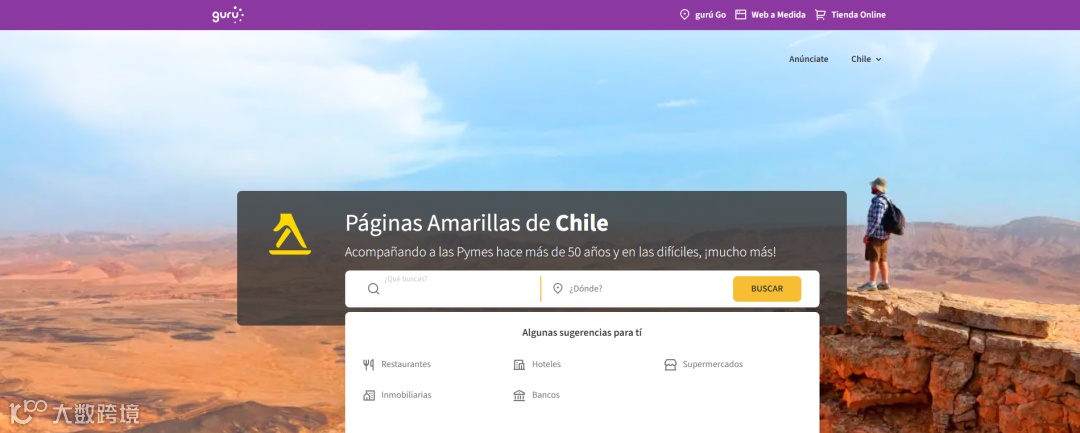This screenshot has width=1080, height=433.
Task: Click the Hoteles building icon
Action: point(519,365)
